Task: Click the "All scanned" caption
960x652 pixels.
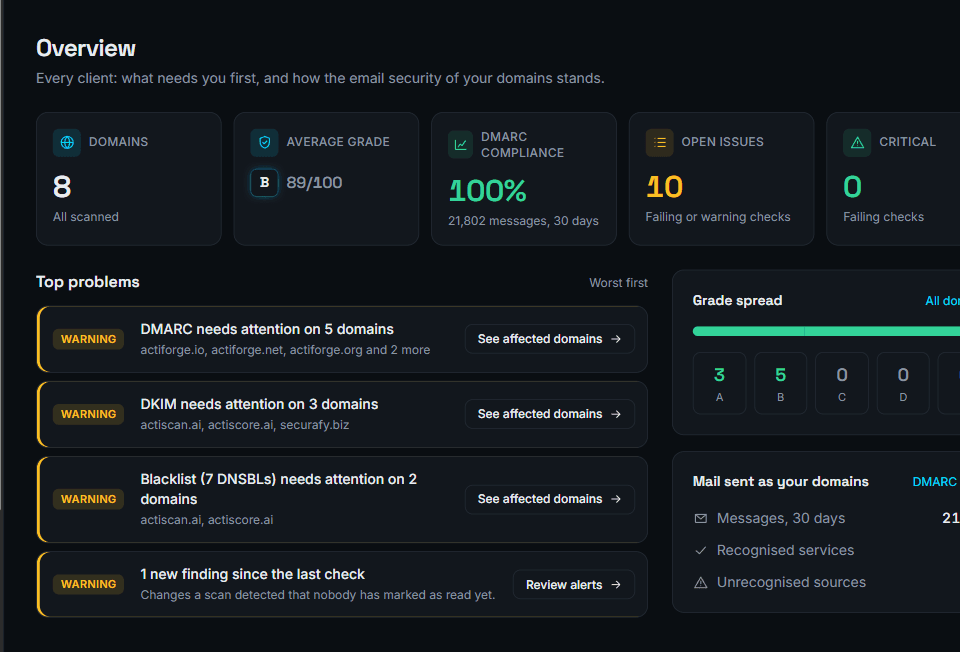Action: click(x=86, y=217)
